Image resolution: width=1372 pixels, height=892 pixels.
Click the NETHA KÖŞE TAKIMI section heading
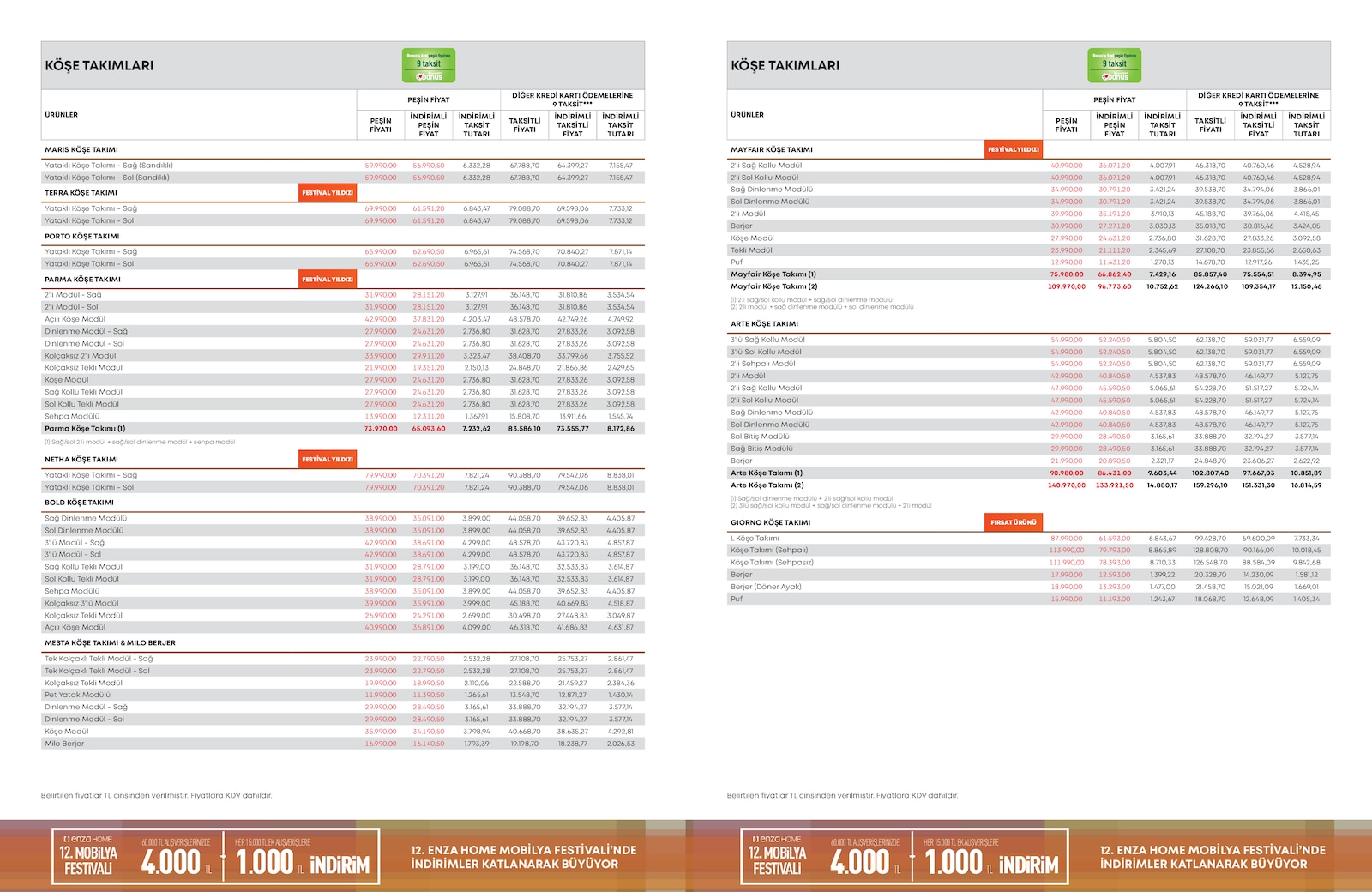(x=81, y=460)
